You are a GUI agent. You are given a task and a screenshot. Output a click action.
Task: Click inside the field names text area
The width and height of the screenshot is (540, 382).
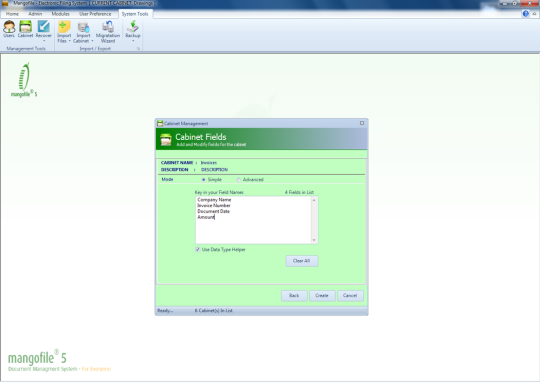pyautogui.click(x=253, y=220)
